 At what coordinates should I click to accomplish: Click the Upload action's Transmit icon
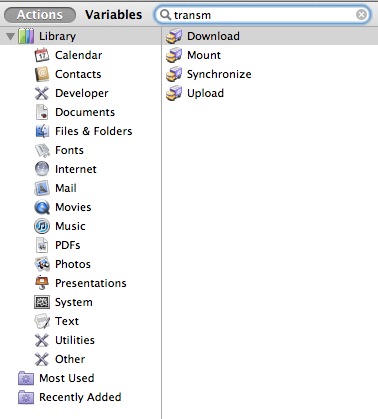(x=174, y=93)
